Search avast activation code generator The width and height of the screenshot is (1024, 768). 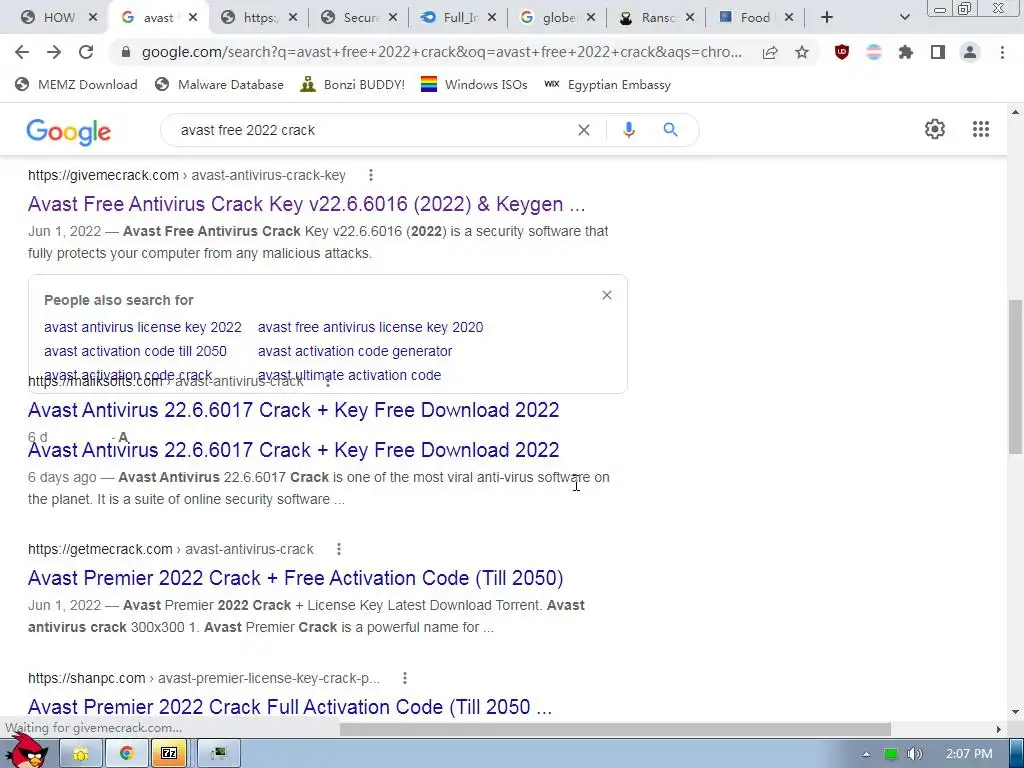355,351
